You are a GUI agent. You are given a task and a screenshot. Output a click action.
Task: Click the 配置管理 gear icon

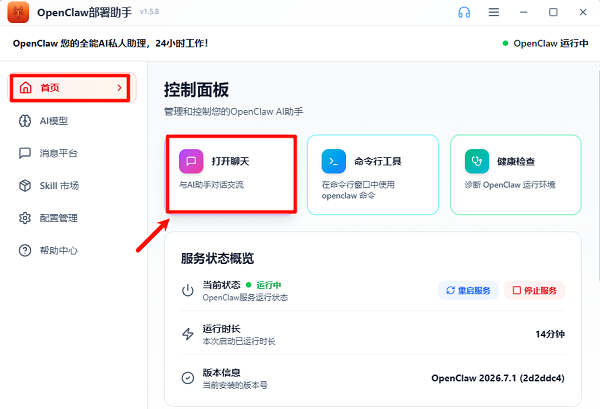[x=25, y=218]
